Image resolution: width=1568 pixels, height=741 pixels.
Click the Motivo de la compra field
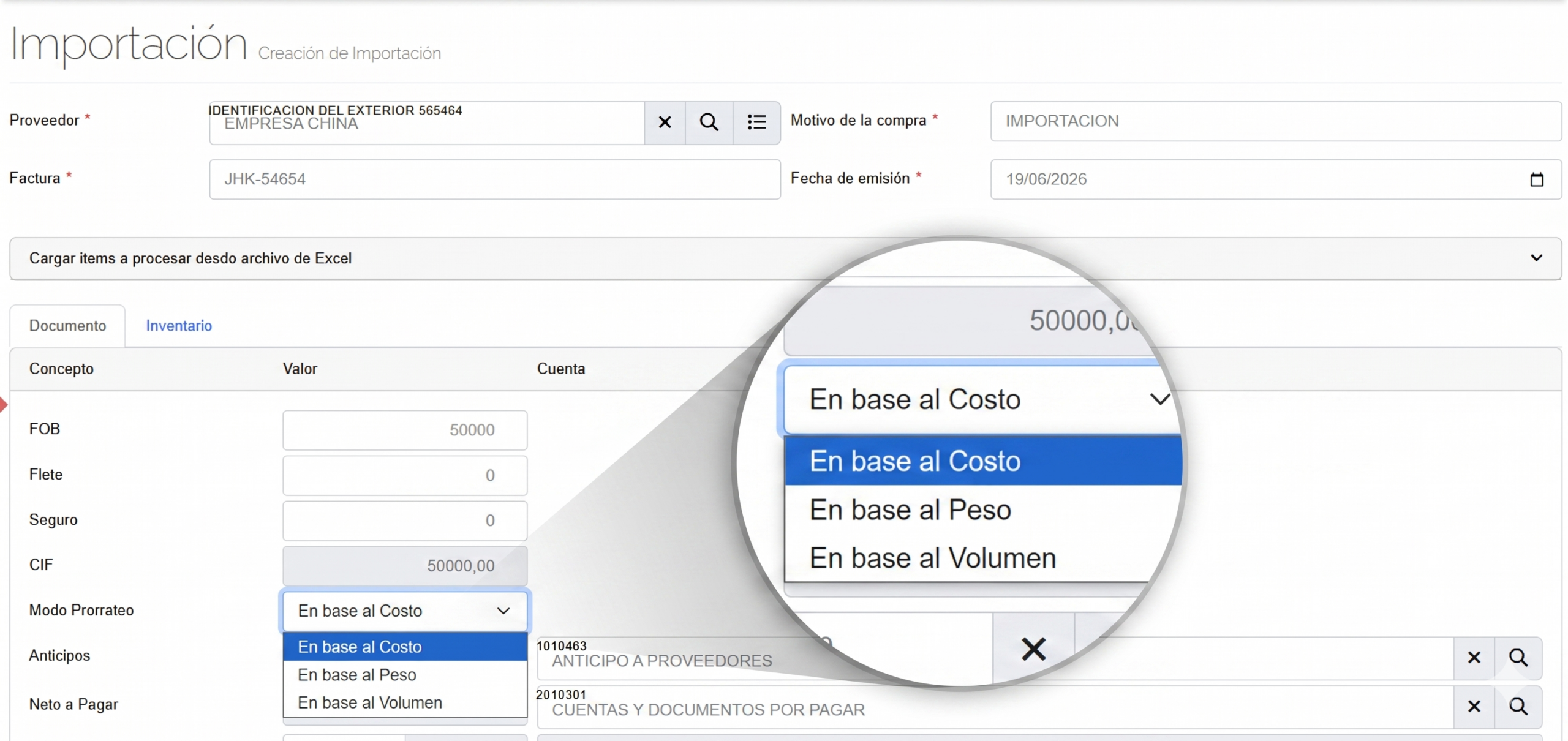tap(1276, 121)
